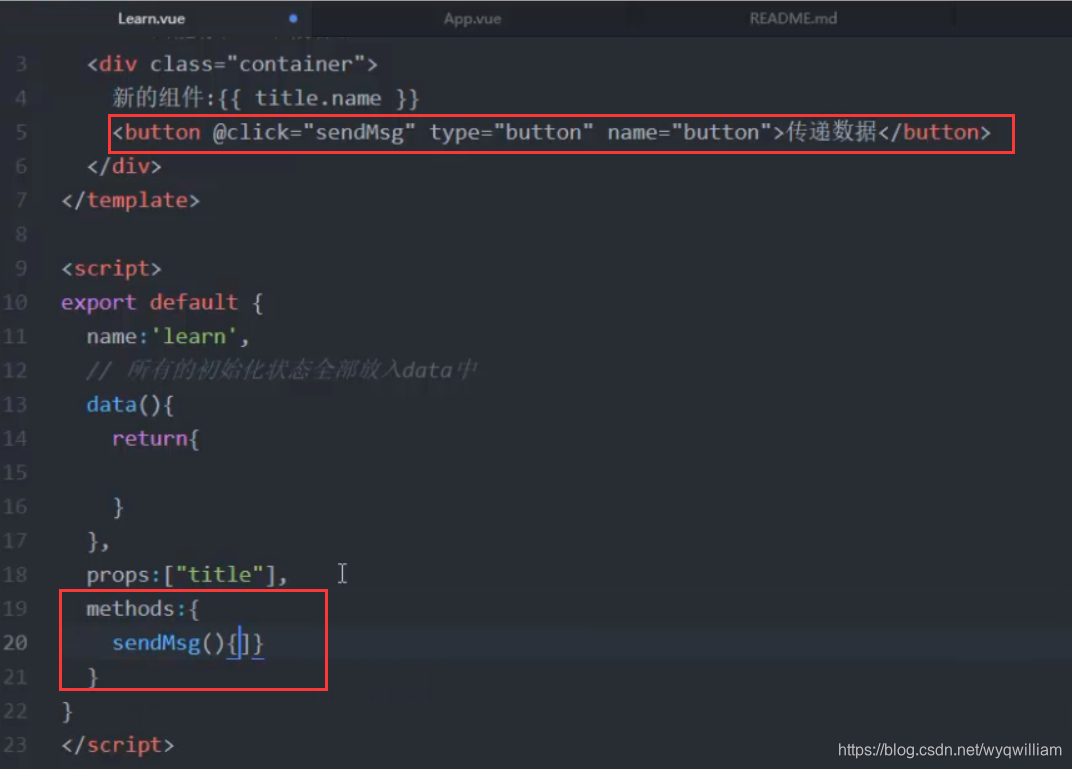Click the sendMsg method definition text
The height and width of the screenshot is (769, 1072).
[187, 643]
